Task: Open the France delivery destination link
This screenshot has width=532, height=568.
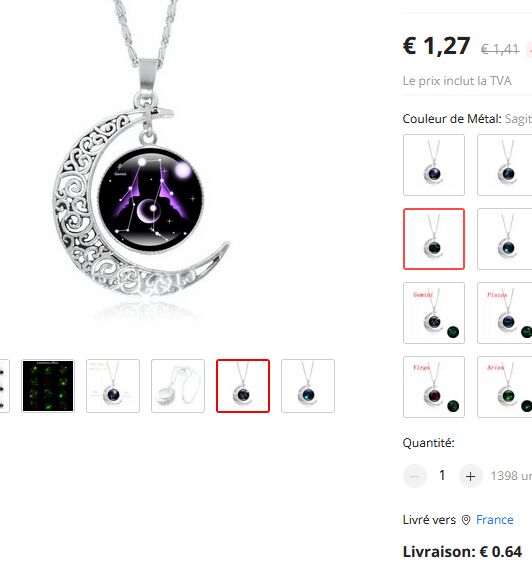Action: 494,520
